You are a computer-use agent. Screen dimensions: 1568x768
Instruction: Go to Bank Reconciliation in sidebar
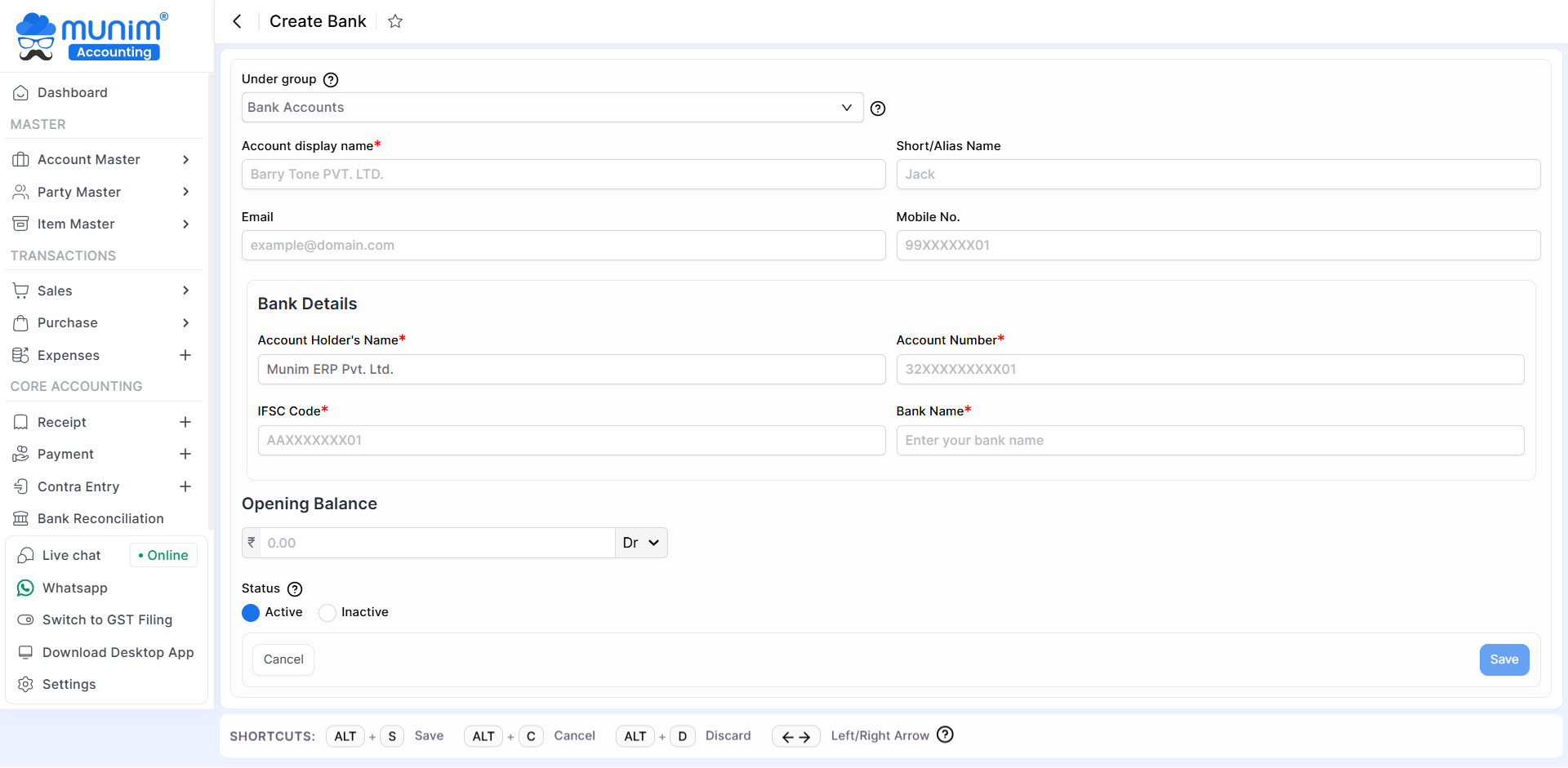[x=100, y=519]
